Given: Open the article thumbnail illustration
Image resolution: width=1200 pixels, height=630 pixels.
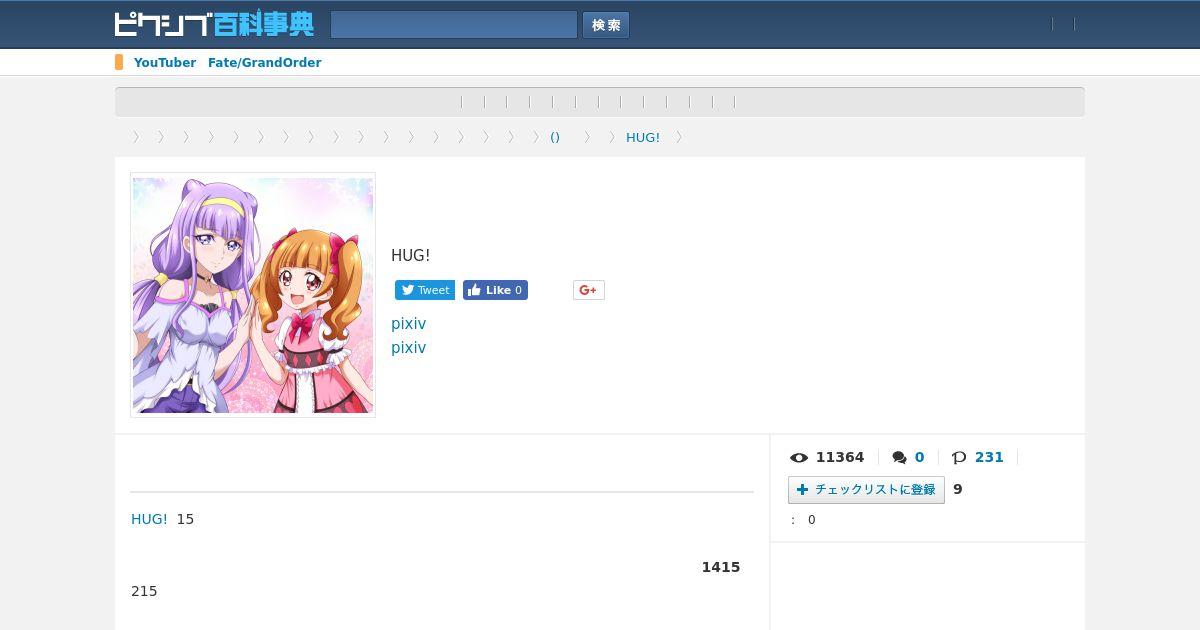Looking at the screenshot, I should [x=253, y=295].
